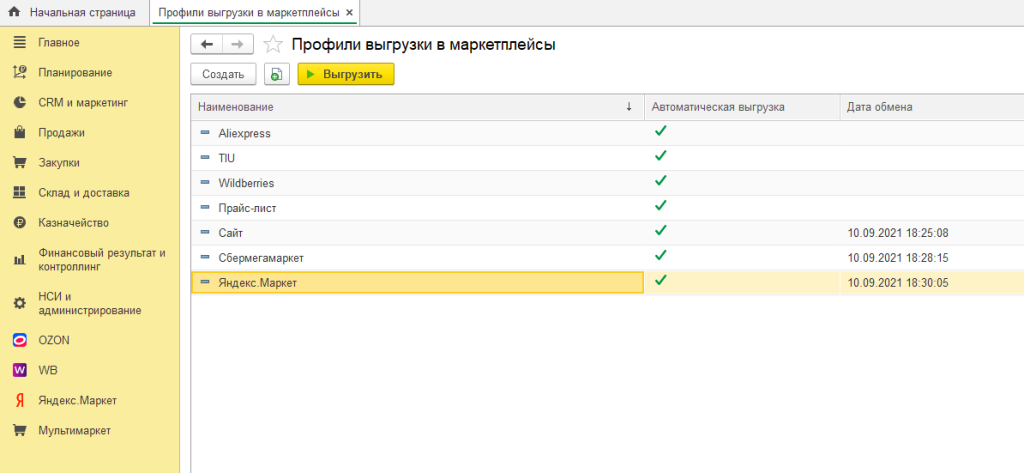Click the back navigation arrow button
The image size is (1024, 473).
[206, 44]
